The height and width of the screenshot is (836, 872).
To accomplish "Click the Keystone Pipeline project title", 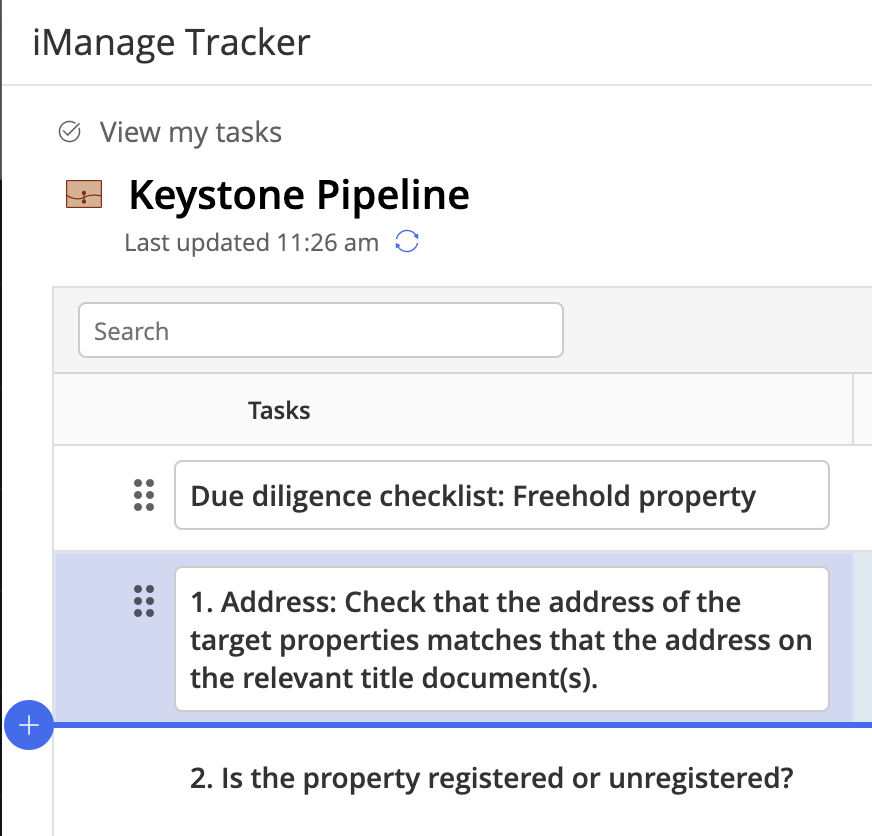I will point(299,195).
